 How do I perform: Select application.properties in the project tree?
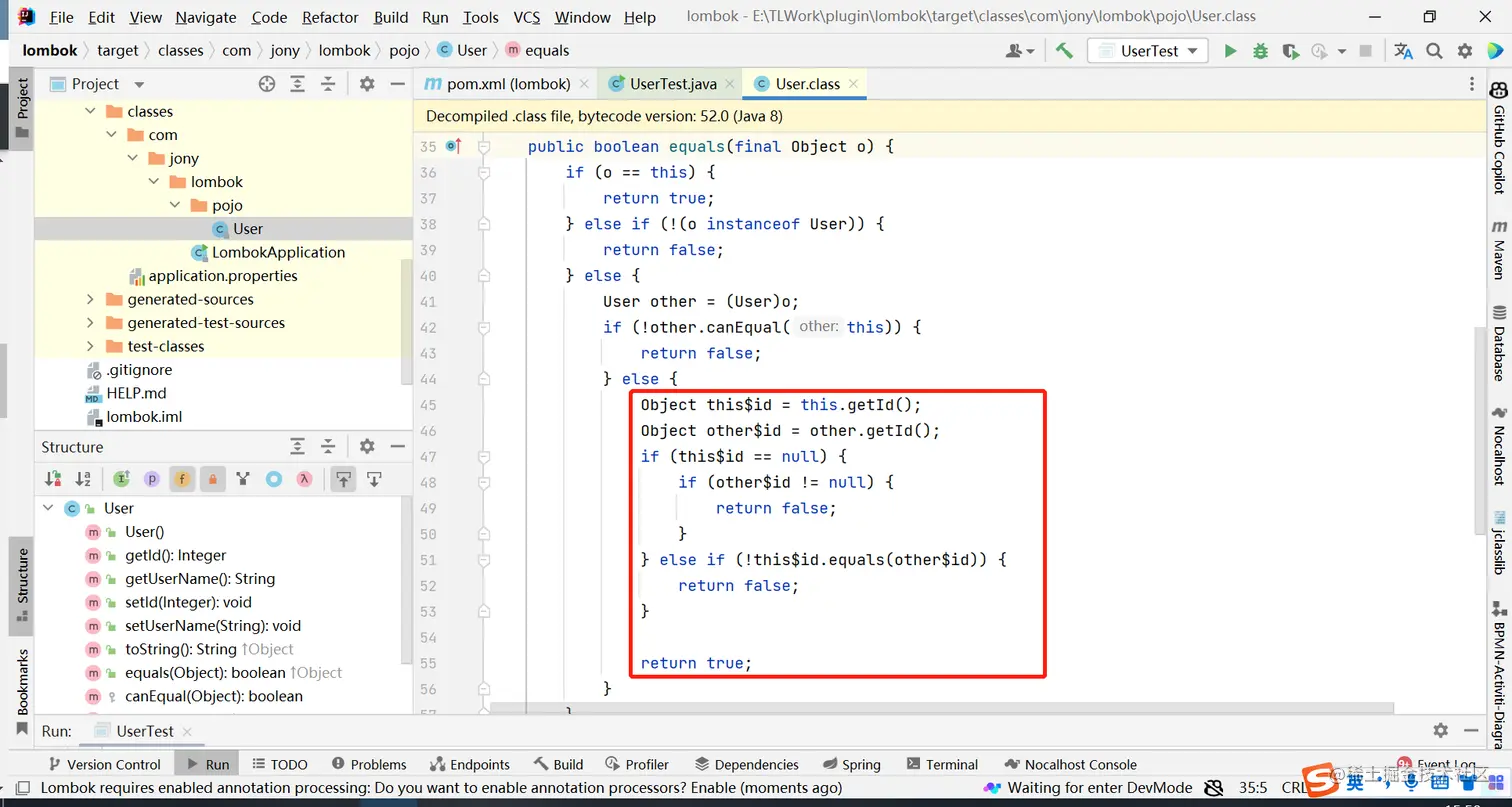(223, 276)
